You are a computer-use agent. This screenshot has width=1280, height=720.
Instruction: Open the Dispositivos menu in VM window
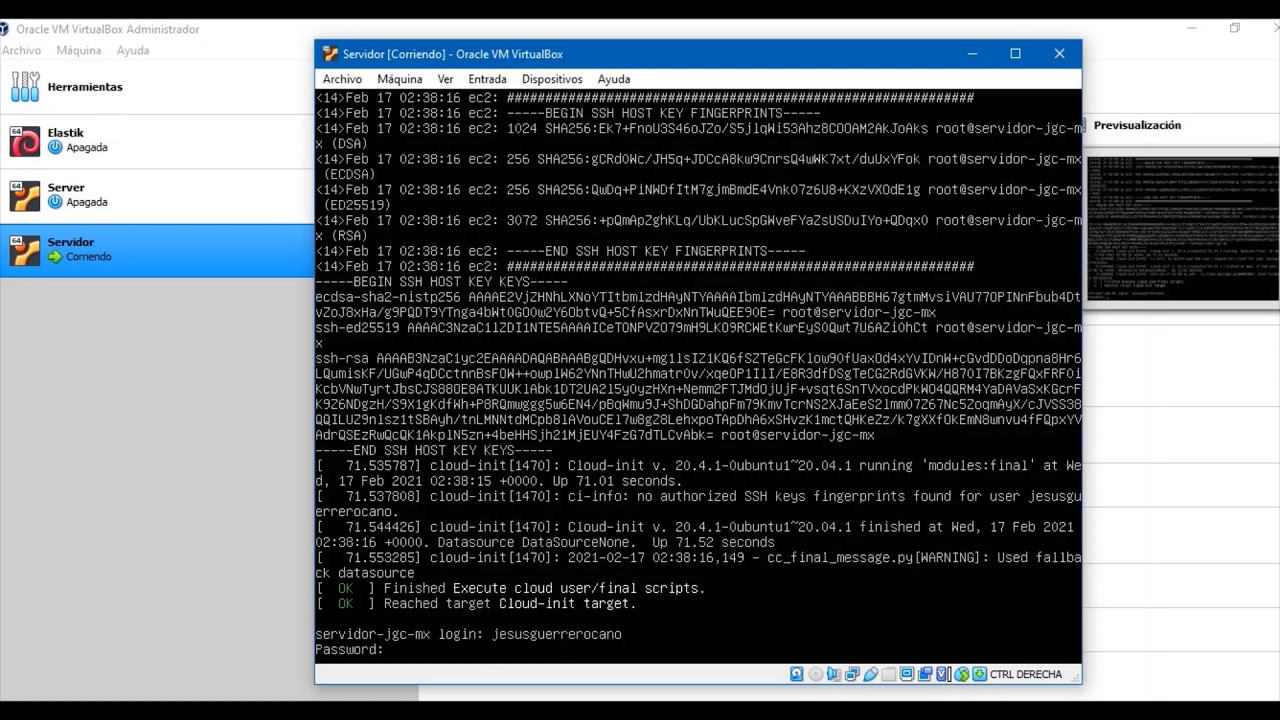[552, 79]
